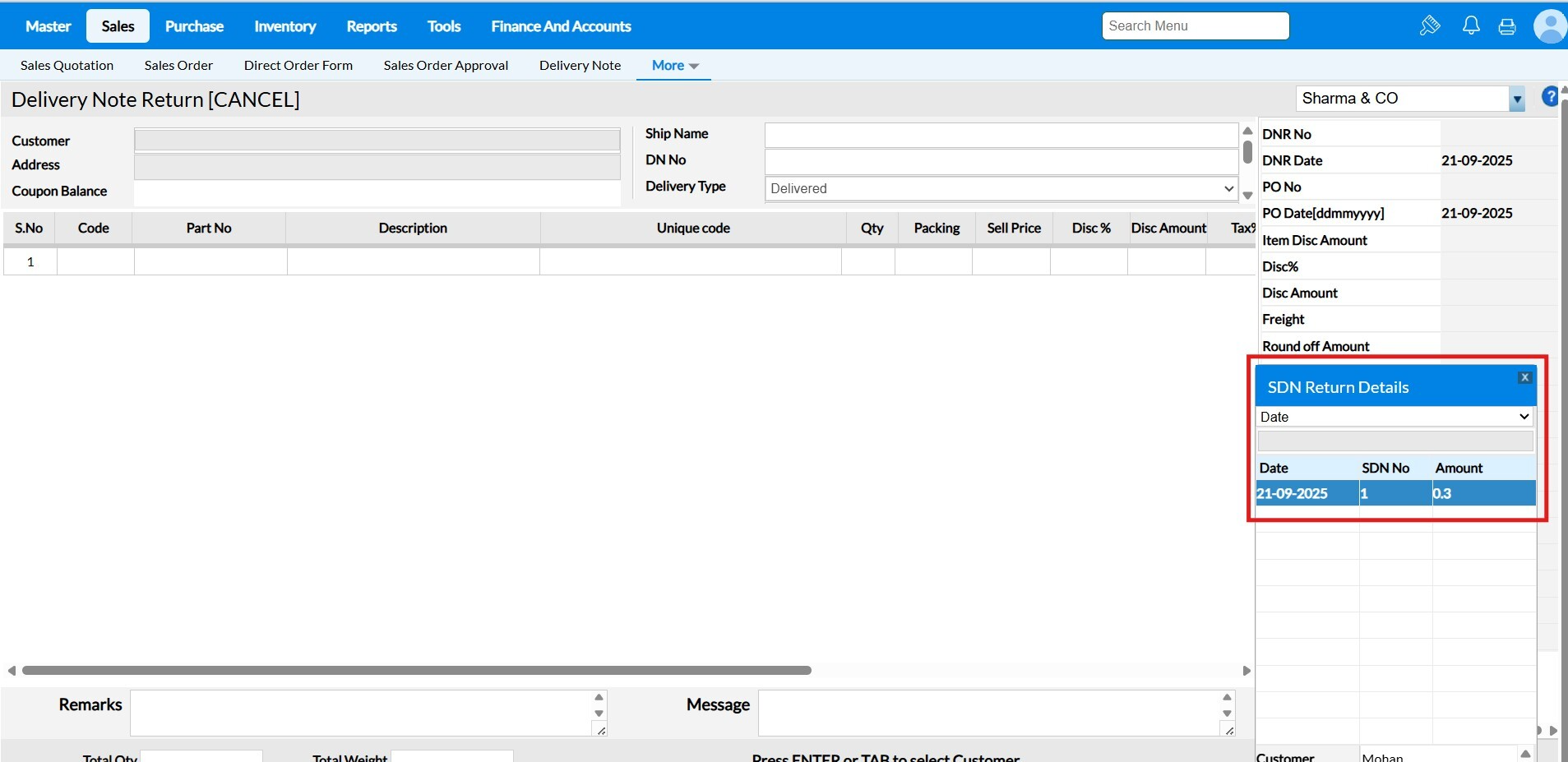
Task: Expand the More submenu dropdown
Action: (x=674, y=66)
